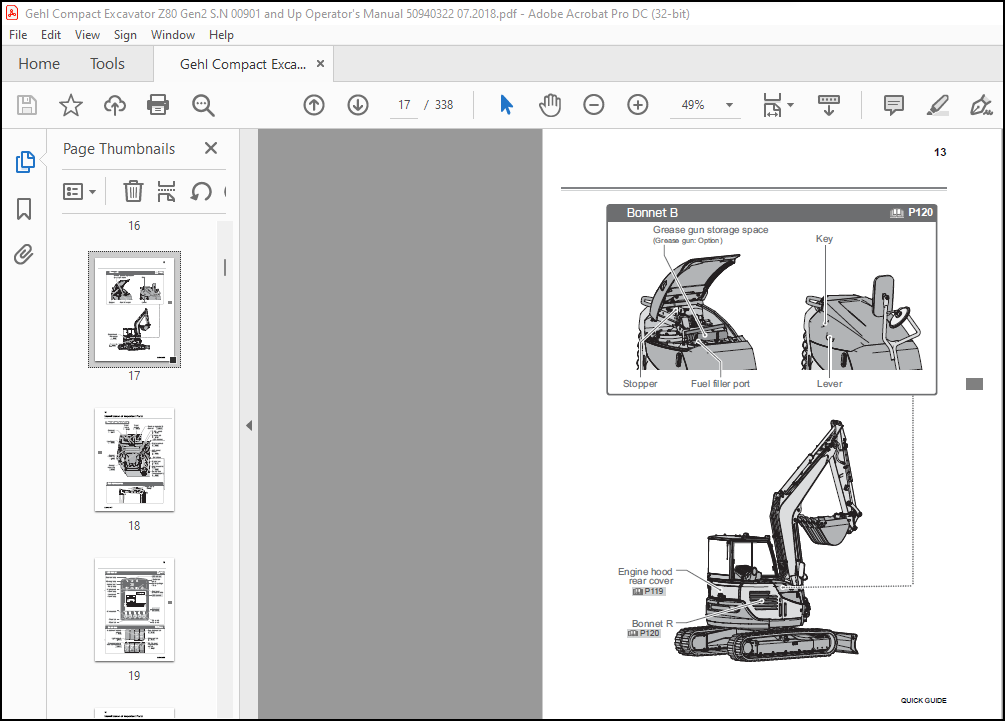Delete the selected page thumbnail
Viewport: 1005px width, 721px height.
133,191
